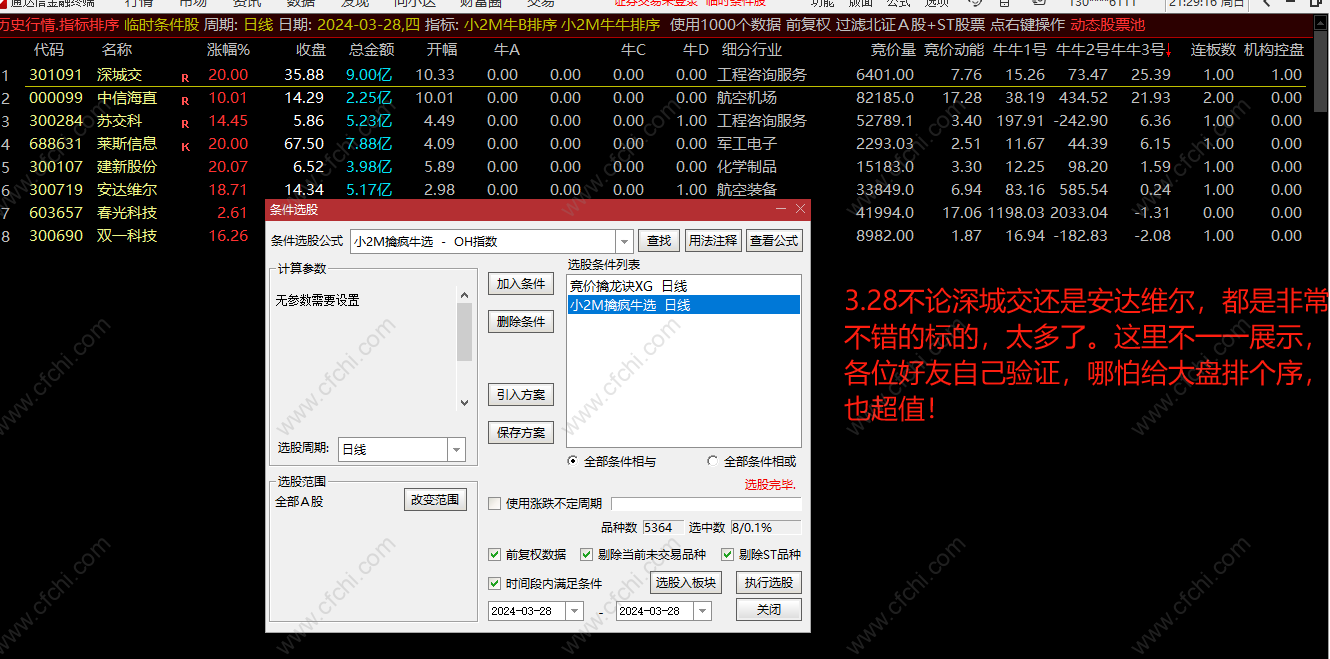Select stock 中信海直 name cell
This screenshot has height=659, width=1330.
tap(127, 98)
